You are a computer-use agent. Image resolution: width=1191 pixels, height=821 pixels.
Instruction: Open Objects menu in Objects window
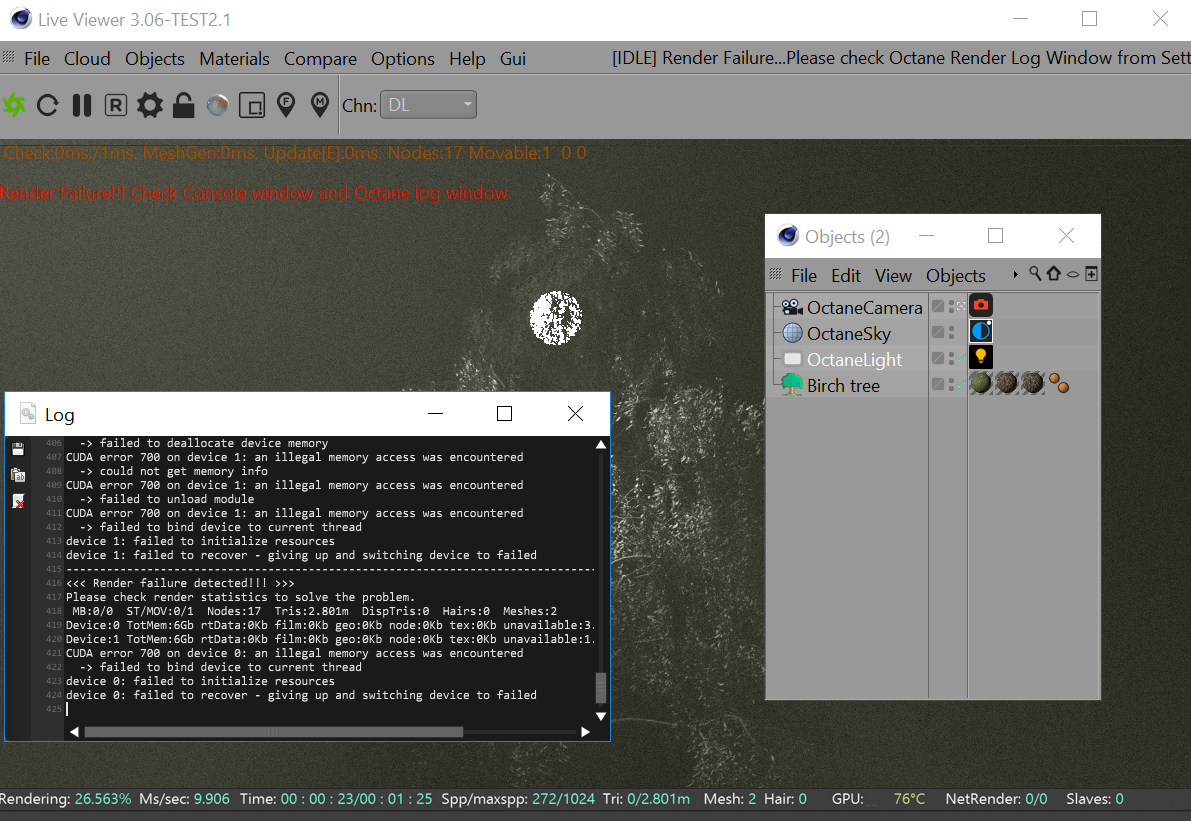[x=956, y=276]
